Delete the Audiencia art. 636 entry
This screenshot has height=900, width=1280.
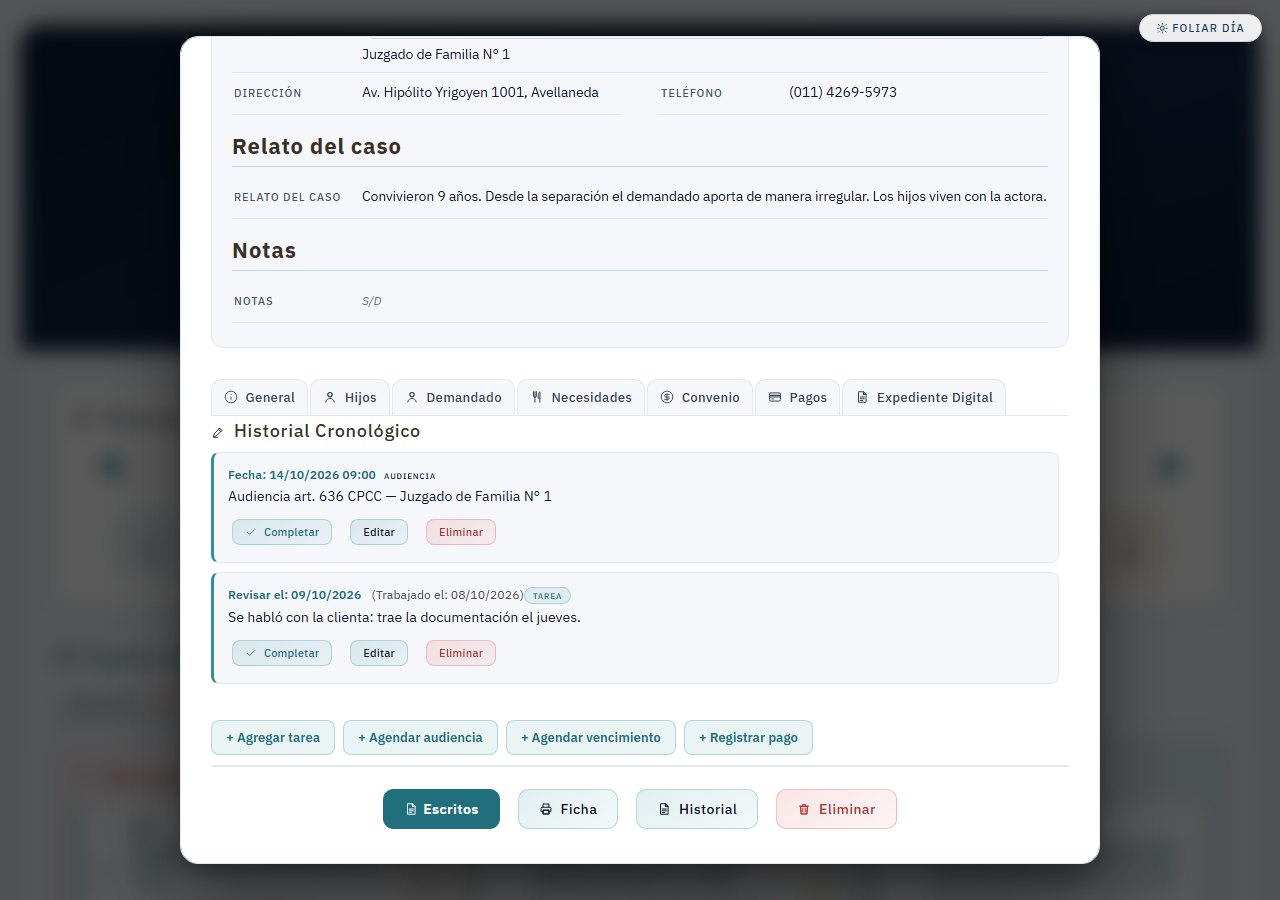pos(461,532)
